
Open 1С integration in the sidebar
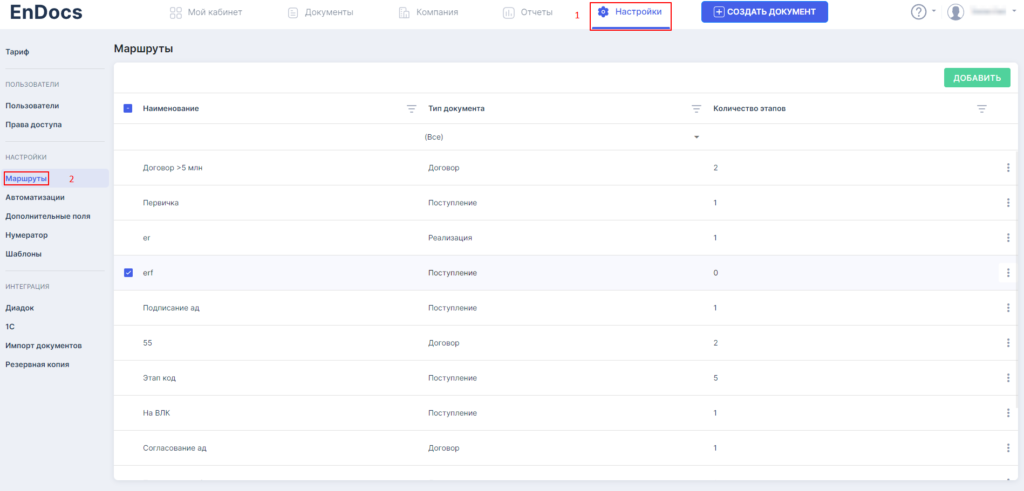pos(10,326)
